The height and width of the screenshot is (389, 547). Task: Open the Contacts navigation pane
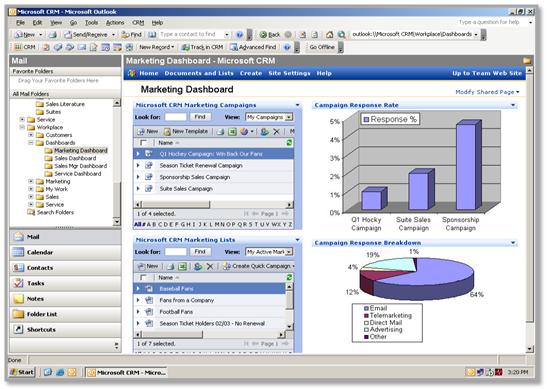pos(66,268)
